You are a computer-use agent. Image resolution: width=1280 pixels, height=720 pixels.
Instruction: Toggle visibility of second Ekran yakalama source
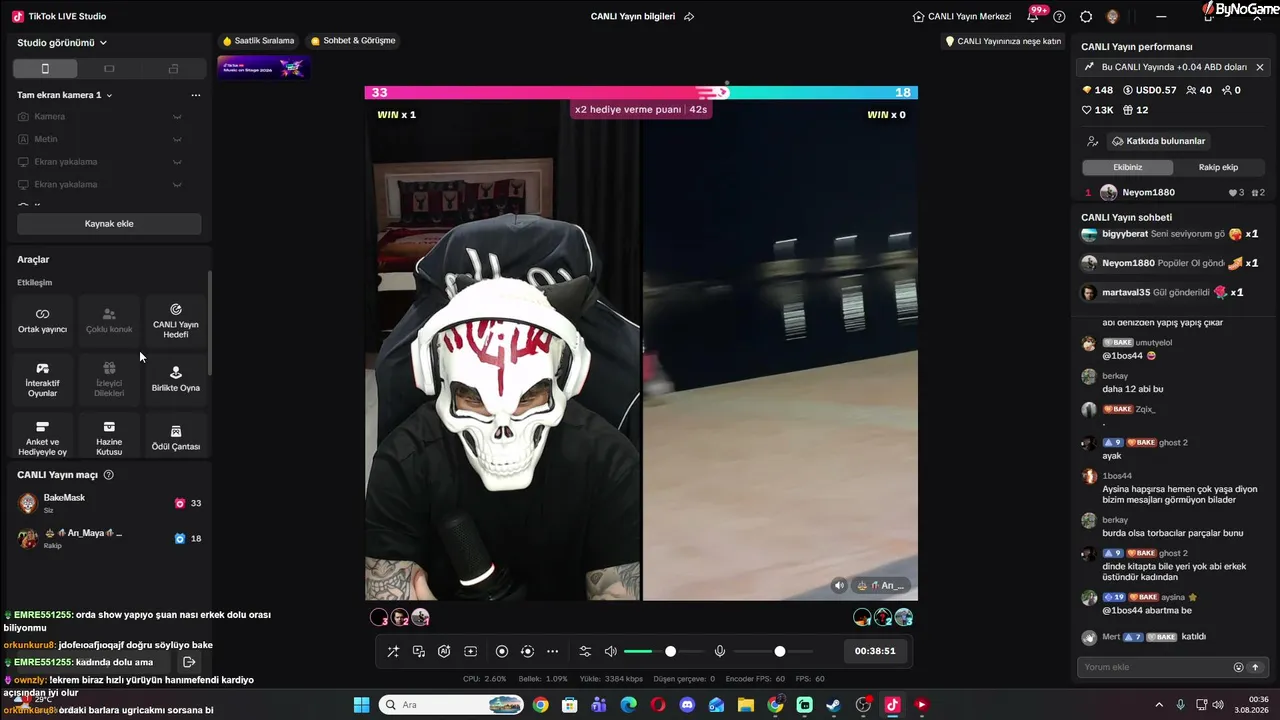point(177,184)
